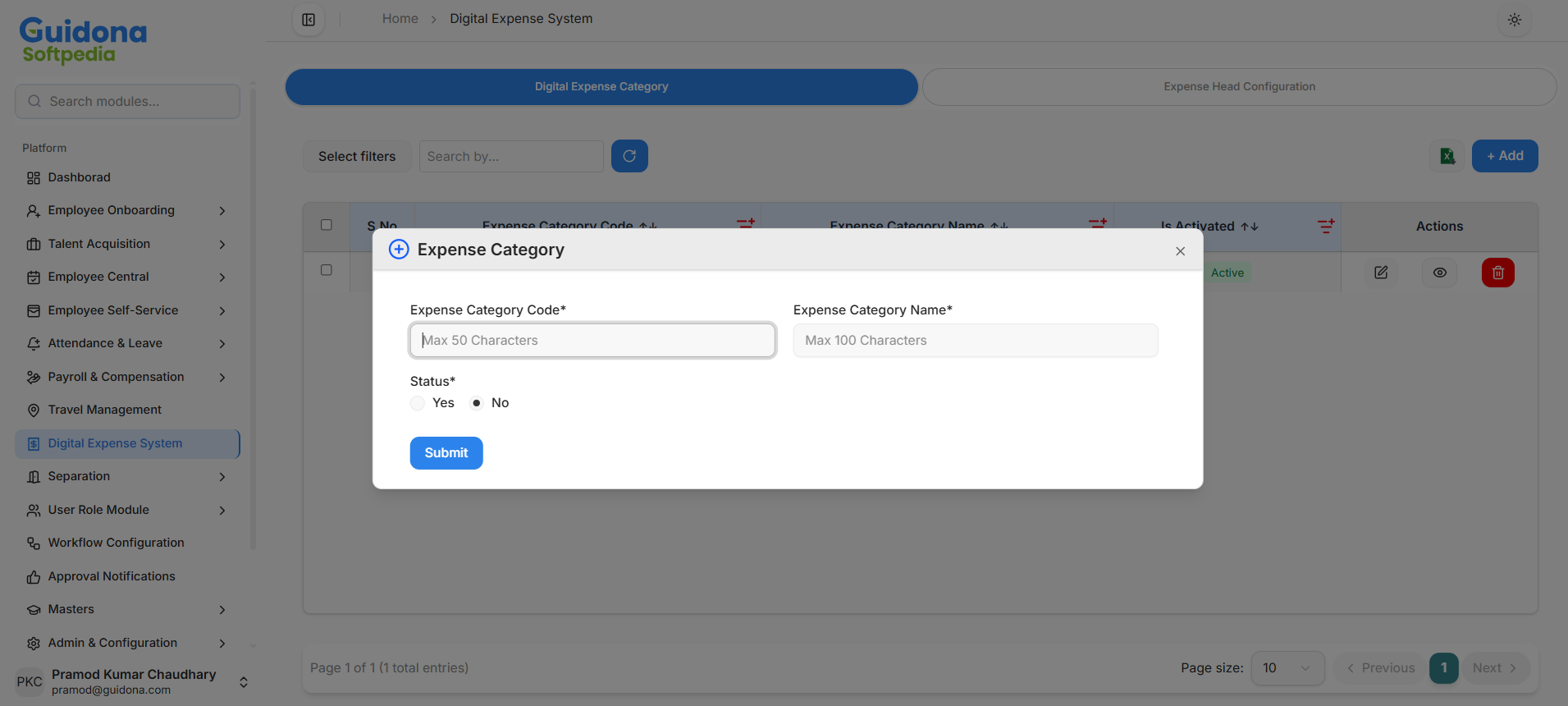The width and height of the screenshot is (1568, 706).
Task: Switch theme with the sun icon
Action: tap(1515, 20)
